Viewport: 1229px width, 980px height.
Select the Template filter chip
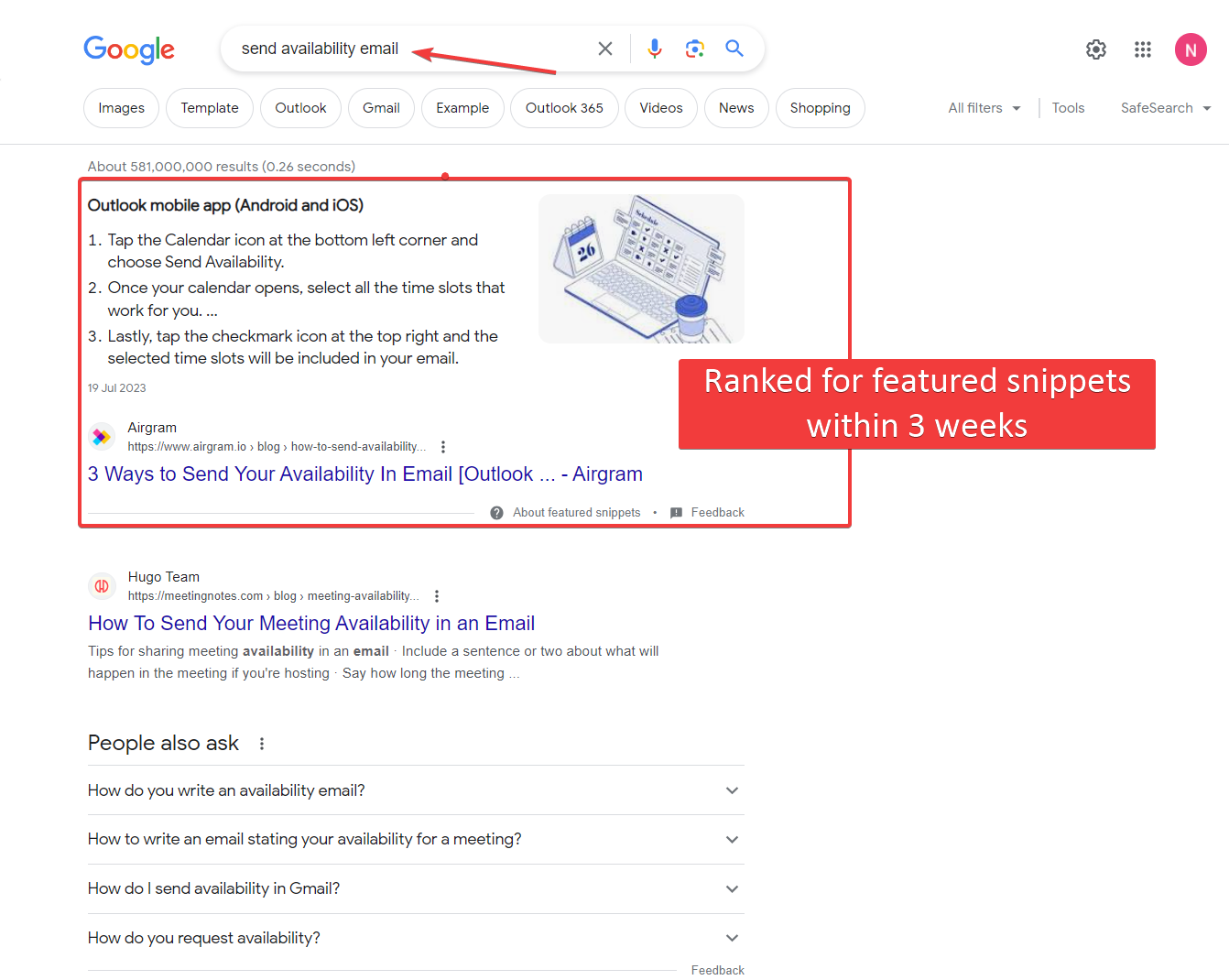click(x=210, y=108)
